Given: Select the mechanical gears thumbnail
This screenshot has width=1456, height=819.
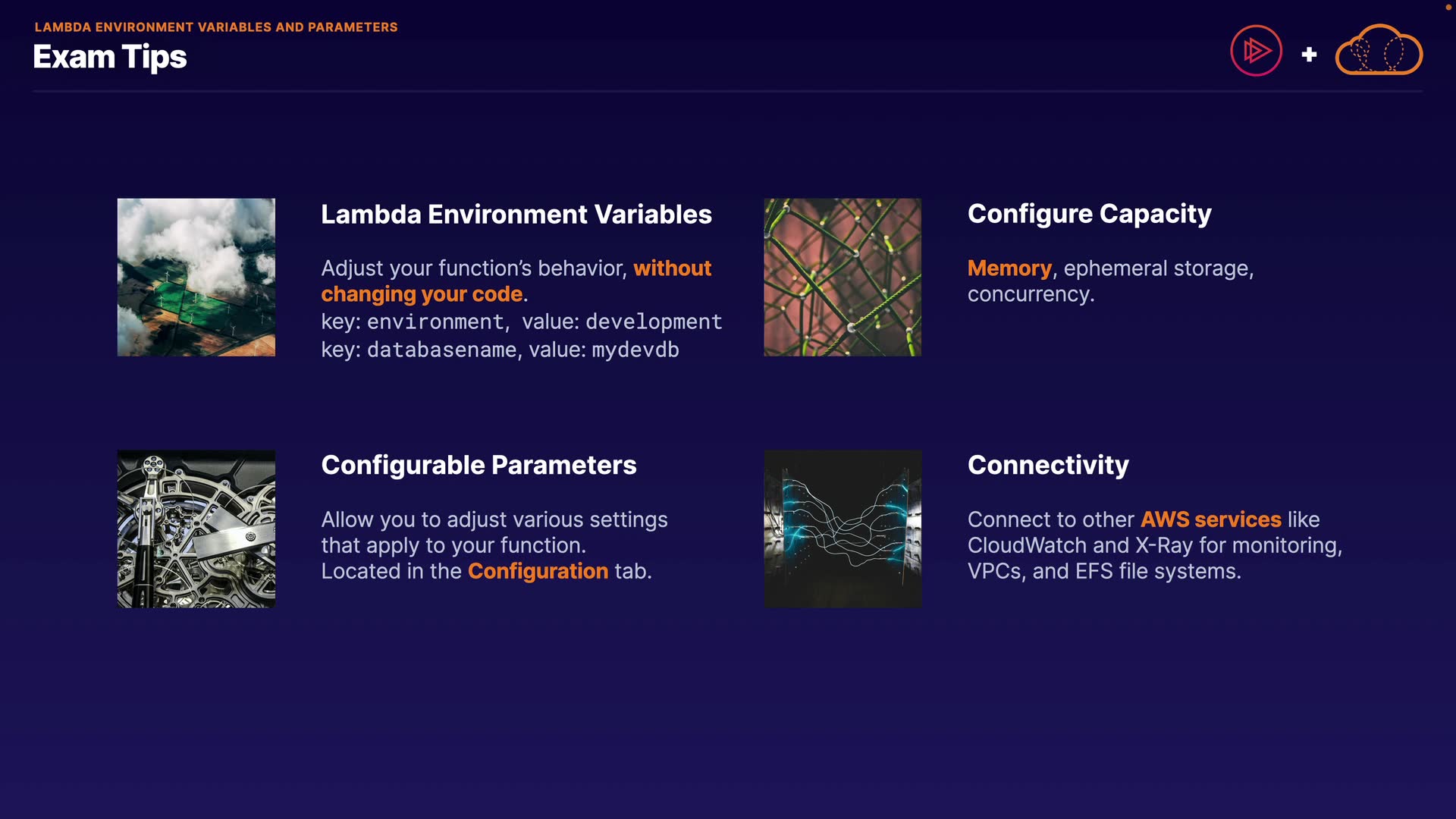Looking at the screenshot, I should click(x=196, y=529).
